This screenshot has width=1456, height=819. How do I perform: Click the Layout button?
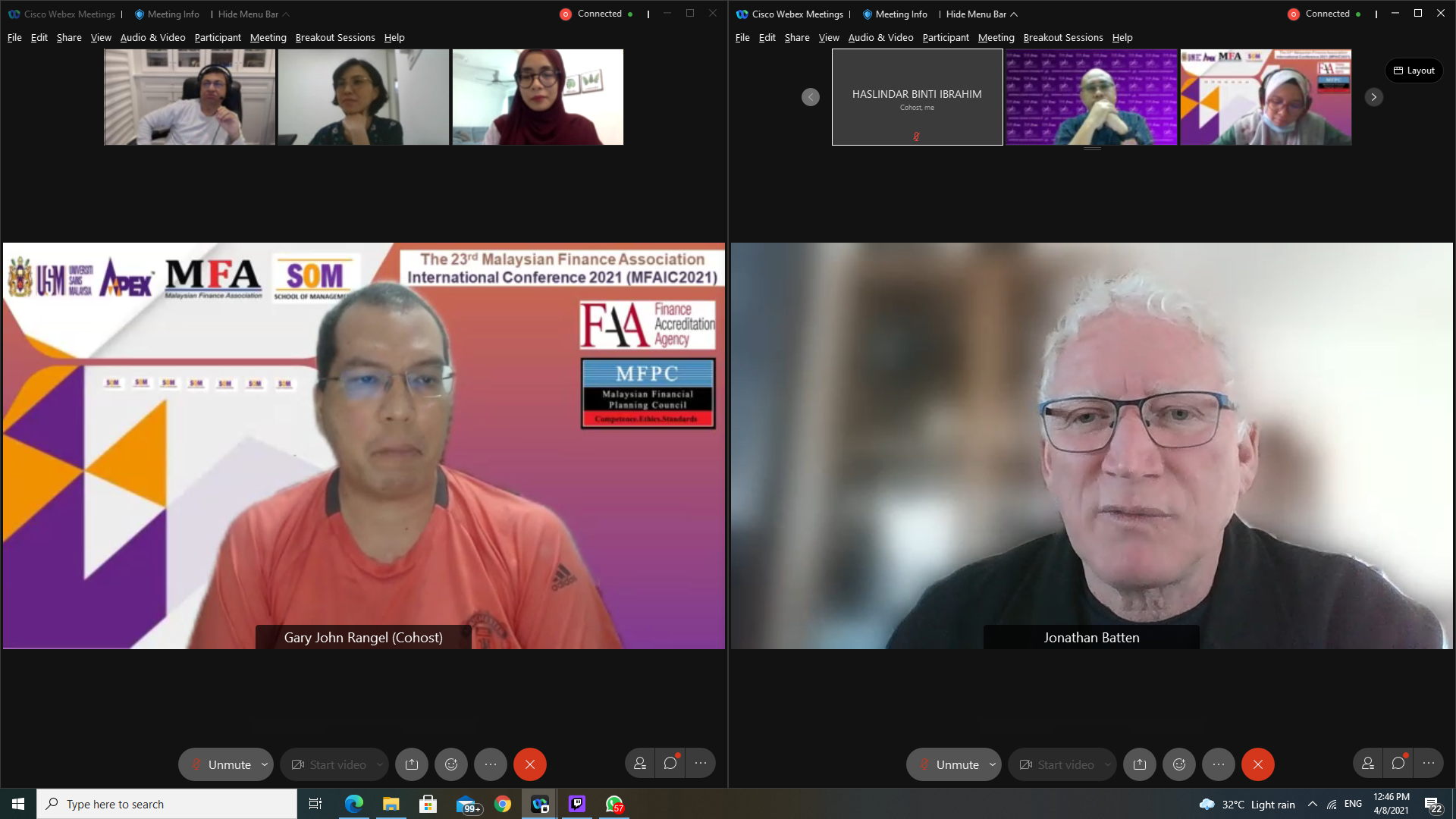(x=1414, y=71)
